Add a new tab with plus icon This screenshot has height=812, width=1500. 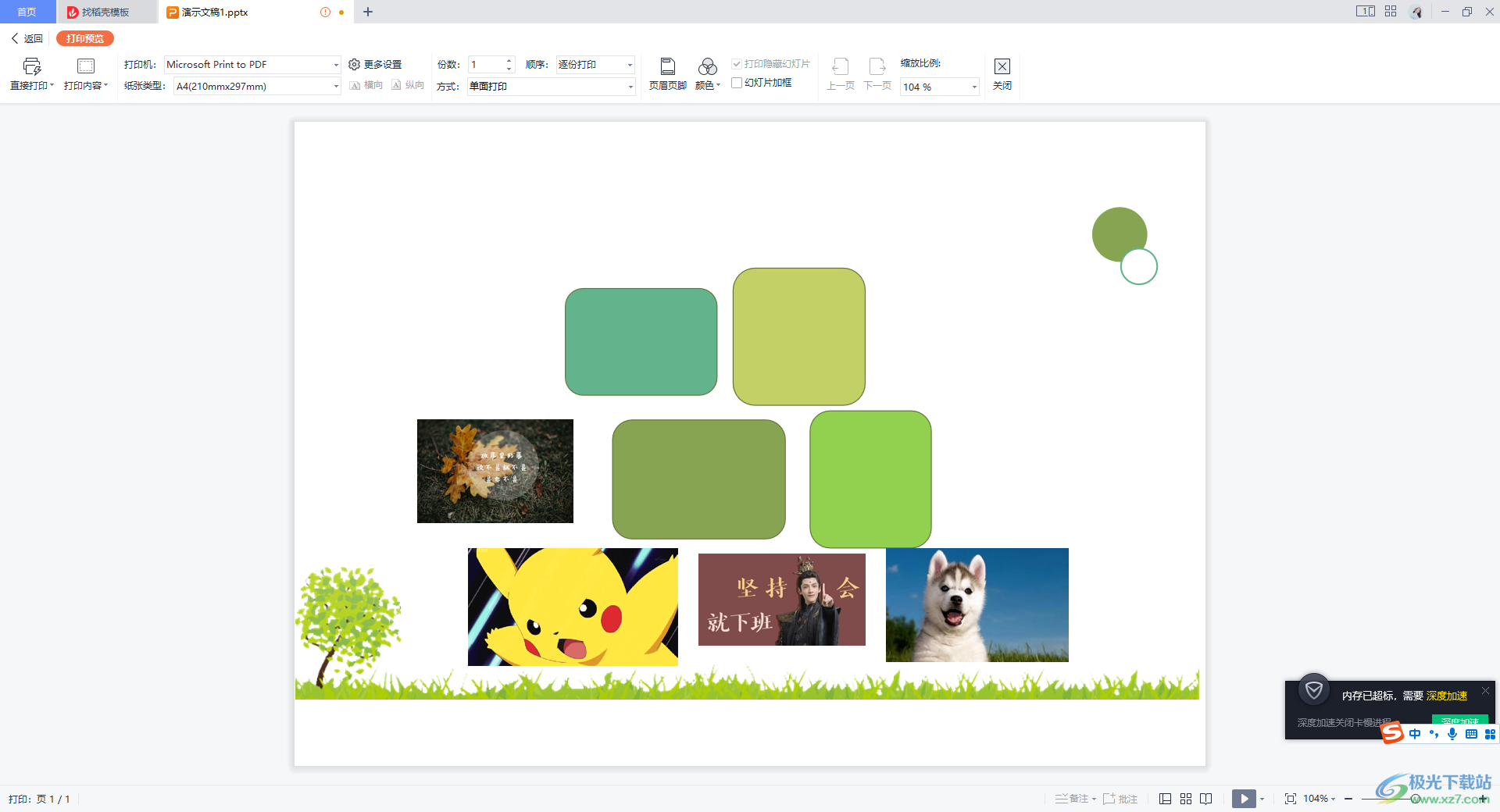368,12
